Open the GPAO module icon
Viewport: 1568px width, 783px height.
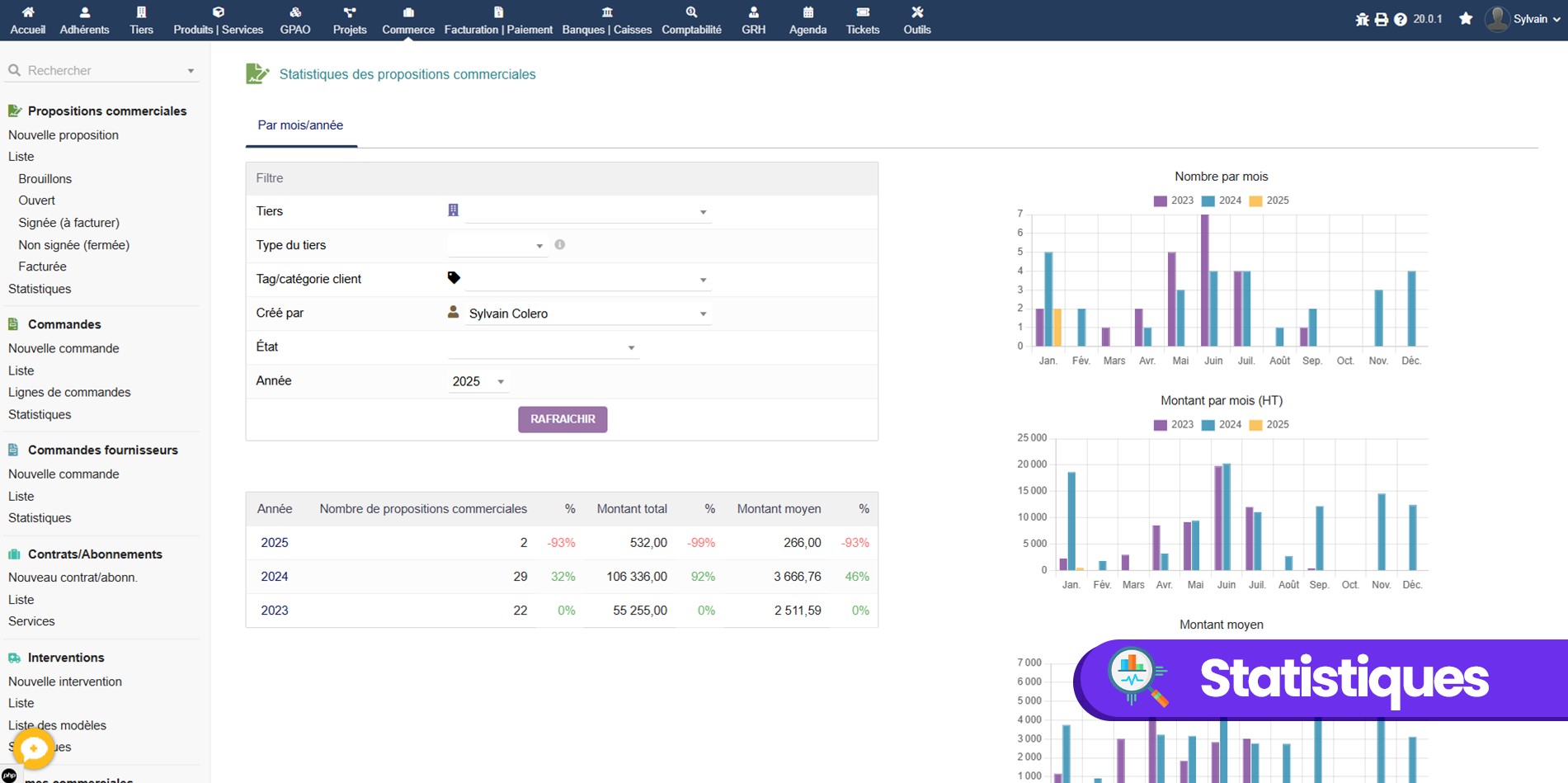(x=295, y=12)
